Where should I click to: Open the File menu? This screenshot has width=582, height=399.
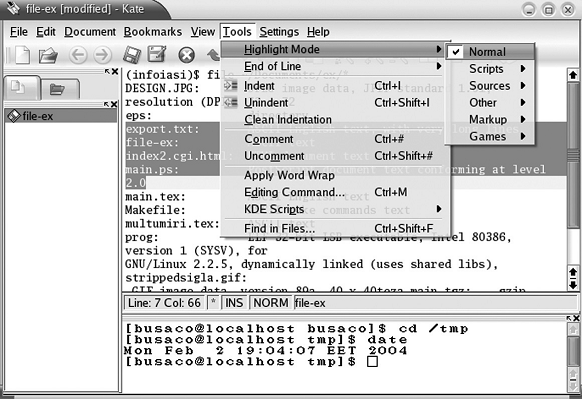19,32
